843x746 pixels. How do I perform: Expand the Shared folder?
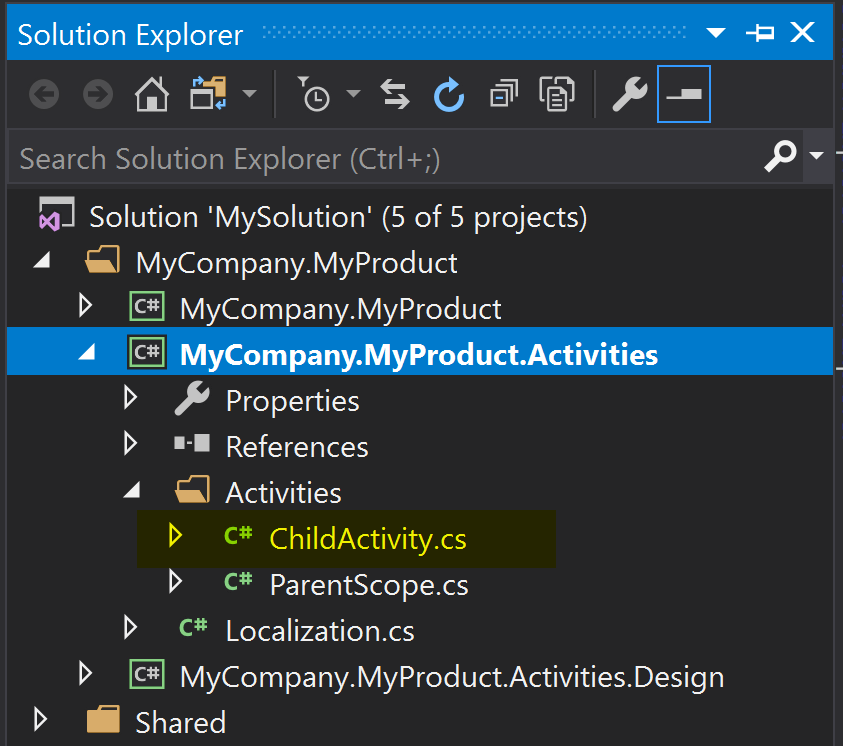[41, 720]
